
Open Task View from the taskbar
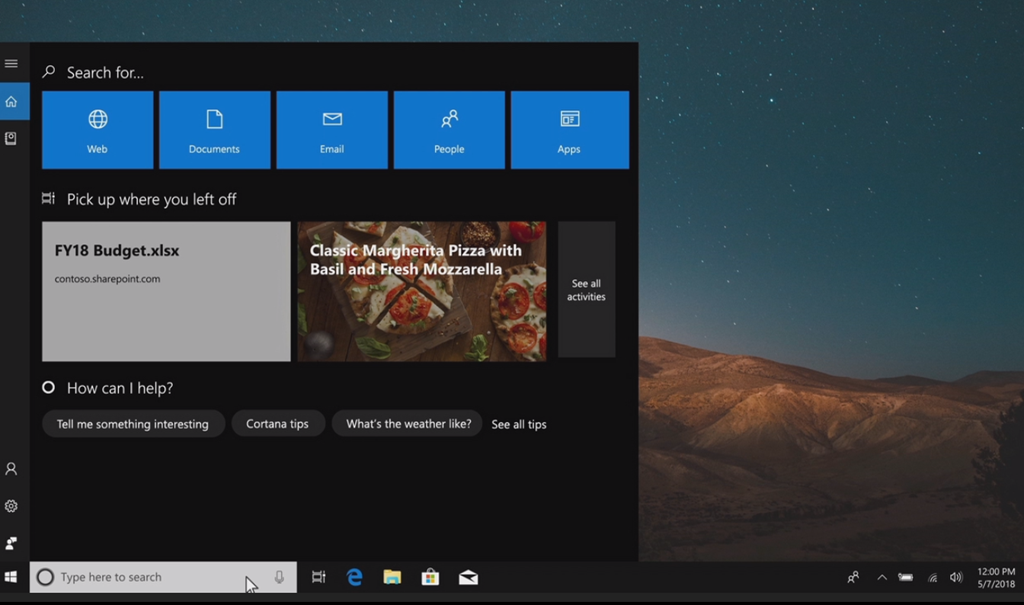[319, 577]
